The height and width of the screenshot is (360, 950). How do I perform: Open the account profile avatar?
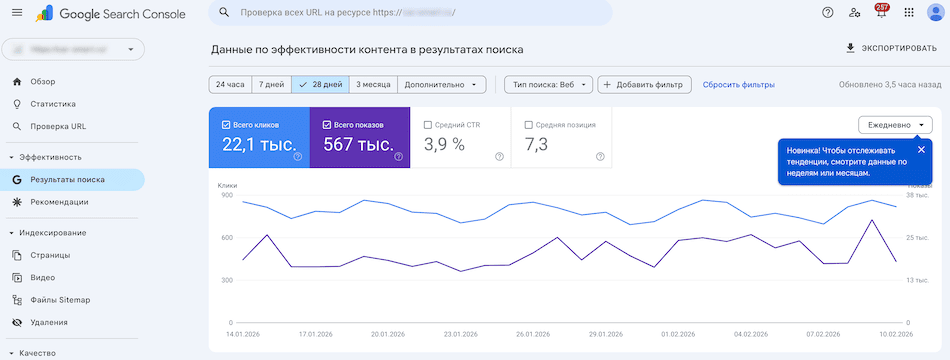coord(936,12)
